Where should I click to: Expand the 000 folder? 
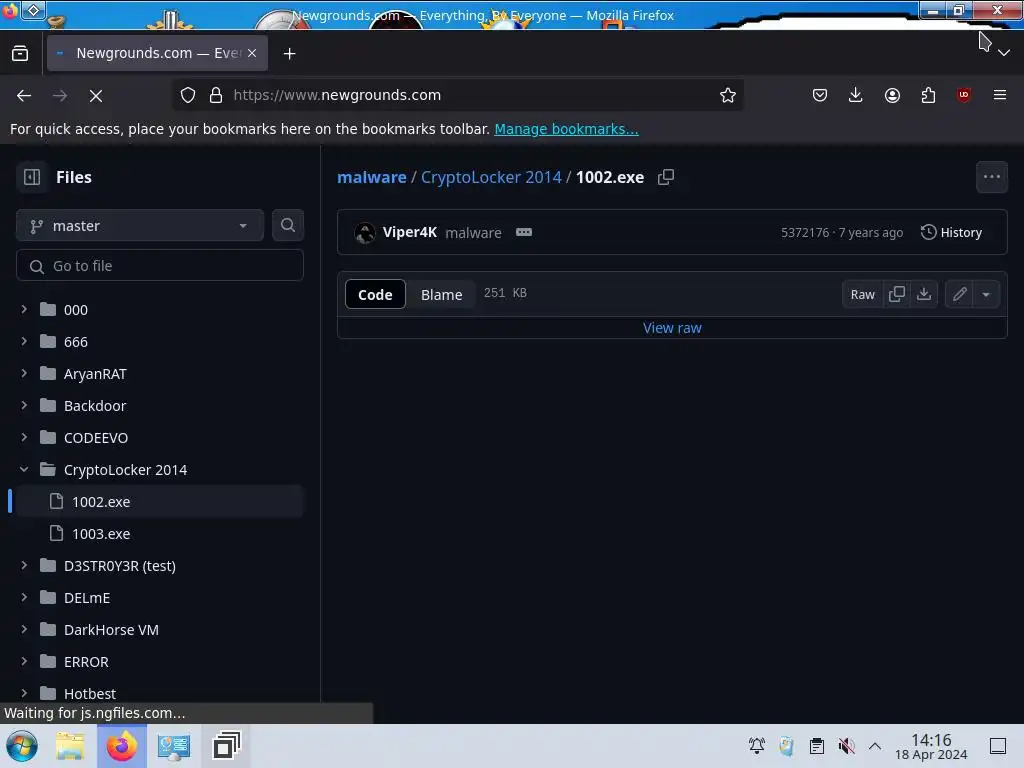pos(24,309)
